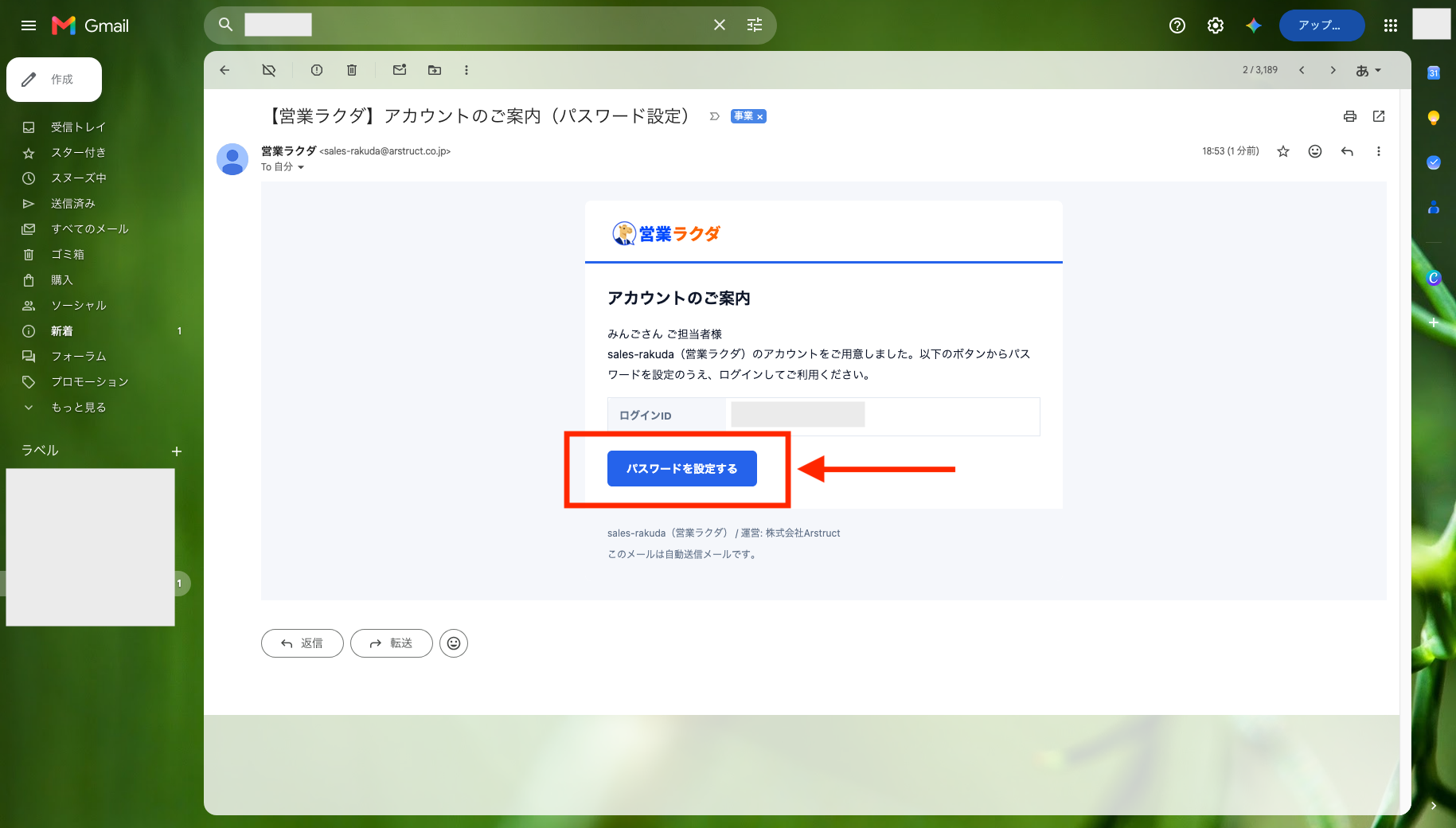Click the 作成 compose button
The image size is (1456, 828).
[54, 80]
